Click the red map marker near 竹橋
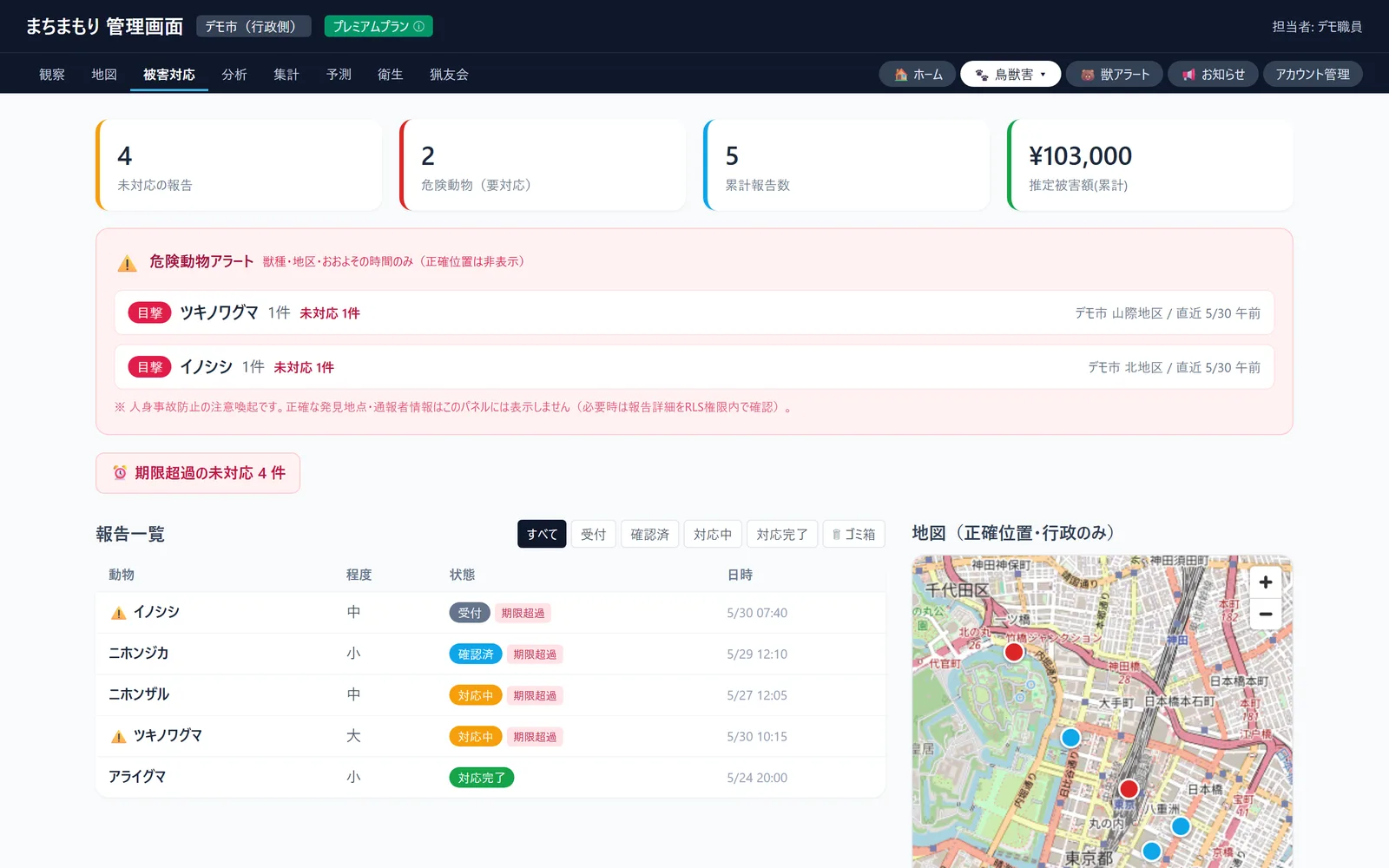1389x868 pixels. pyautogui.click(x=1013, y=652)
